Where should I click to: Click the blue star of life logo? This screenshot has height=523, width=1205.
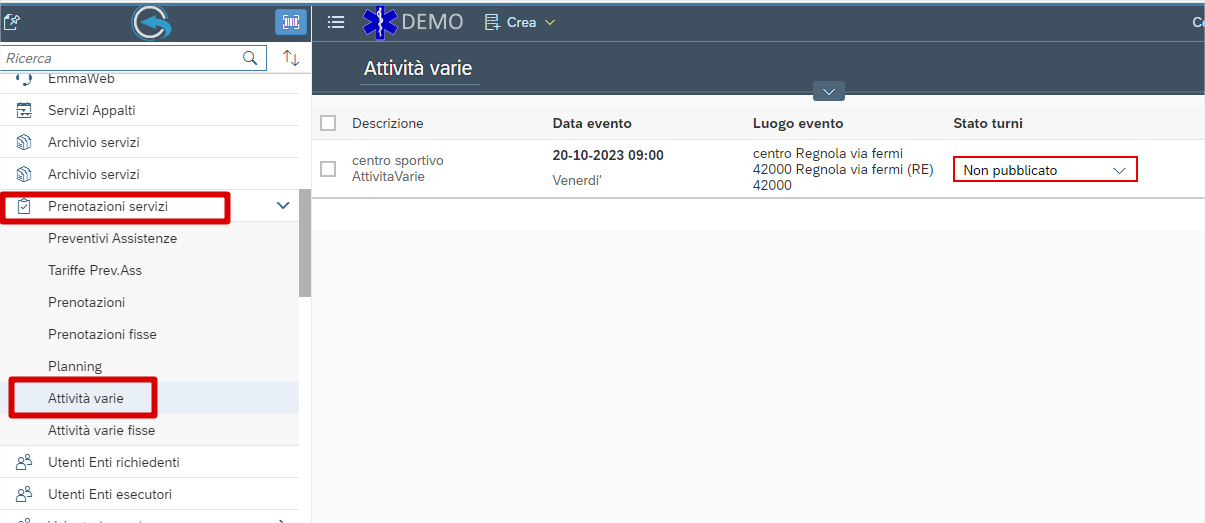[x=380, y=22]
